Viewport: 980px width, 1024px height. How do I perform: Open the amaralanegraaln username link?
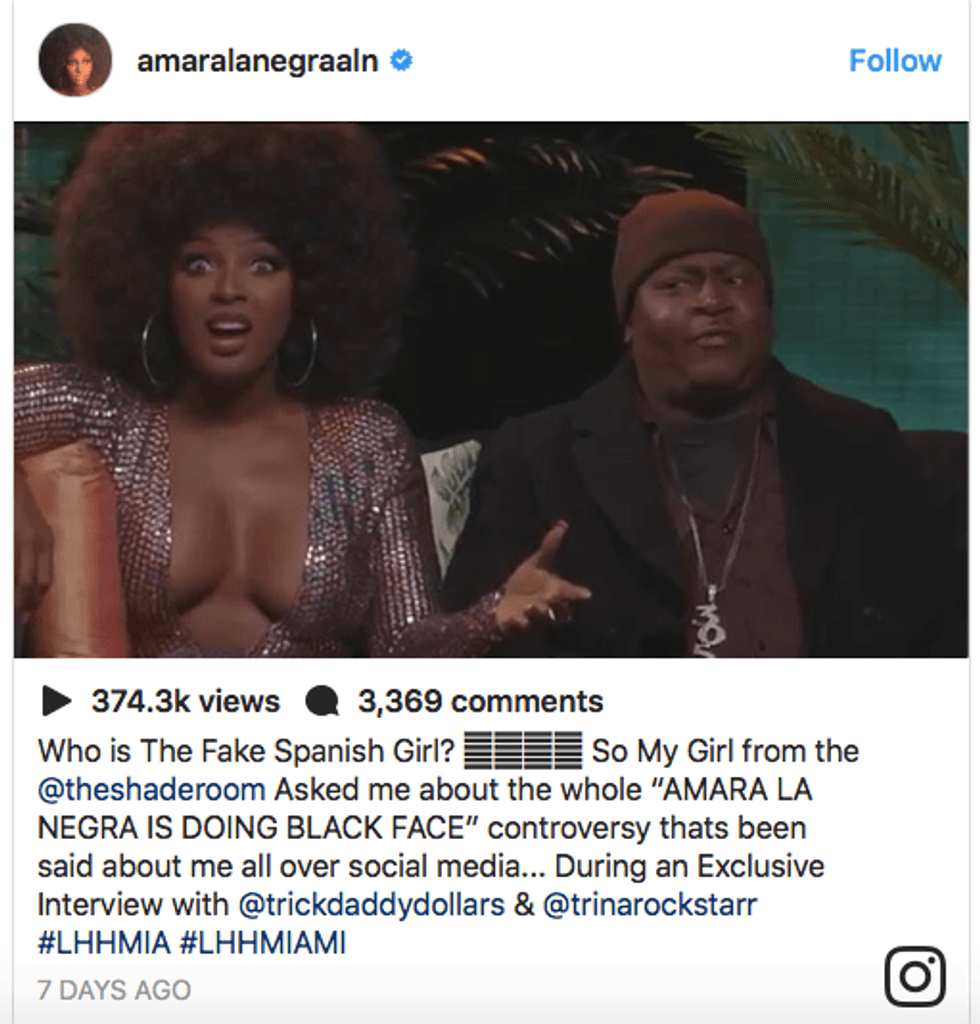point(258,61)
